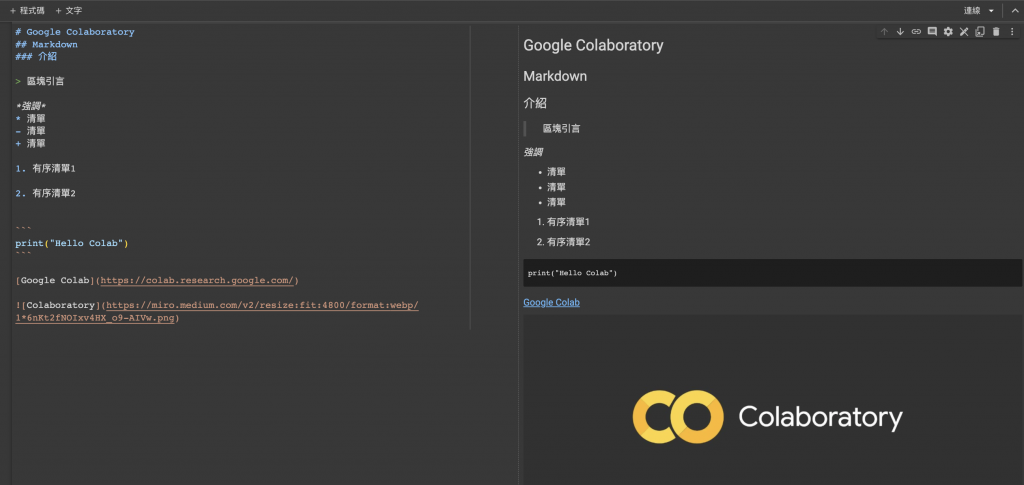The width and height of the screenshot is (1024, 485).
Task: Open more cell actions three-dot menu
Action: tap(1012, 31)
